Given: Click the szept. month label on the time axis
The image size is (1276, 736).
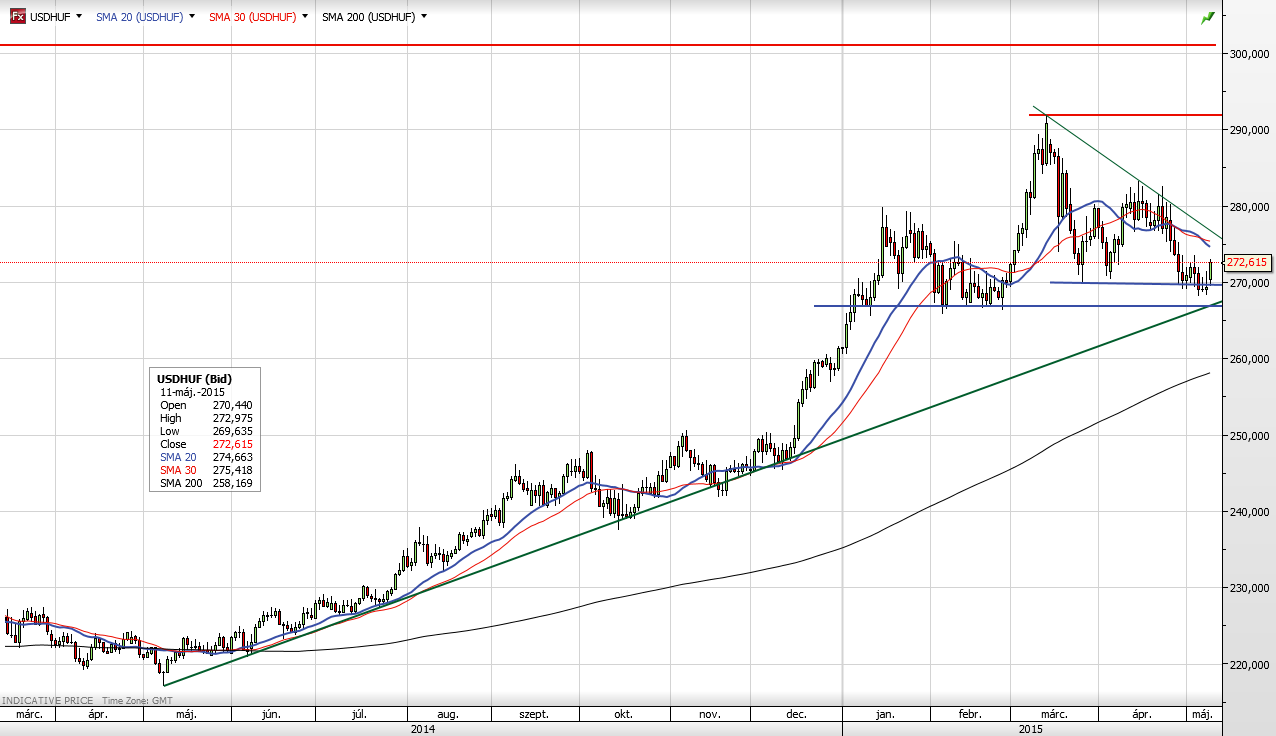Looking at the screenshot, I should [534, 715].
